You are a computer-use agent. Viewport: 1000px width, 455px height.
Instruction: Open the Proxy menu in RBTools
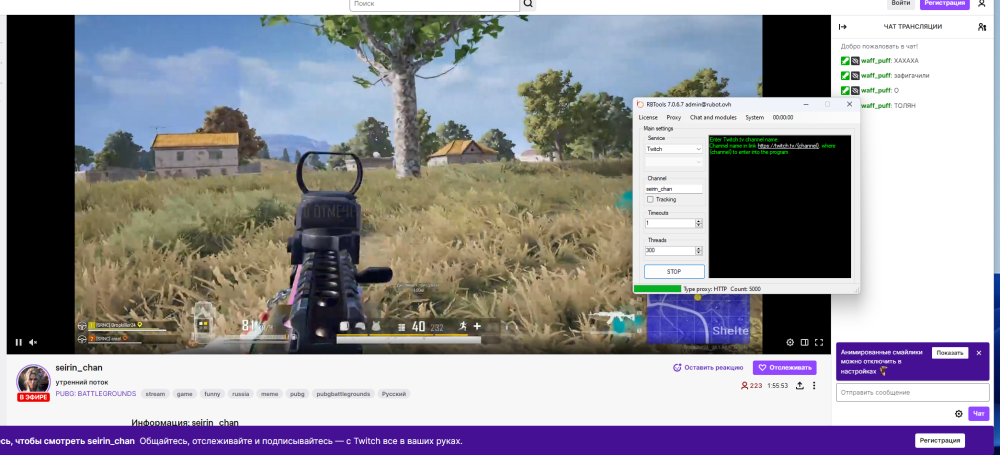tap(674, 117)
